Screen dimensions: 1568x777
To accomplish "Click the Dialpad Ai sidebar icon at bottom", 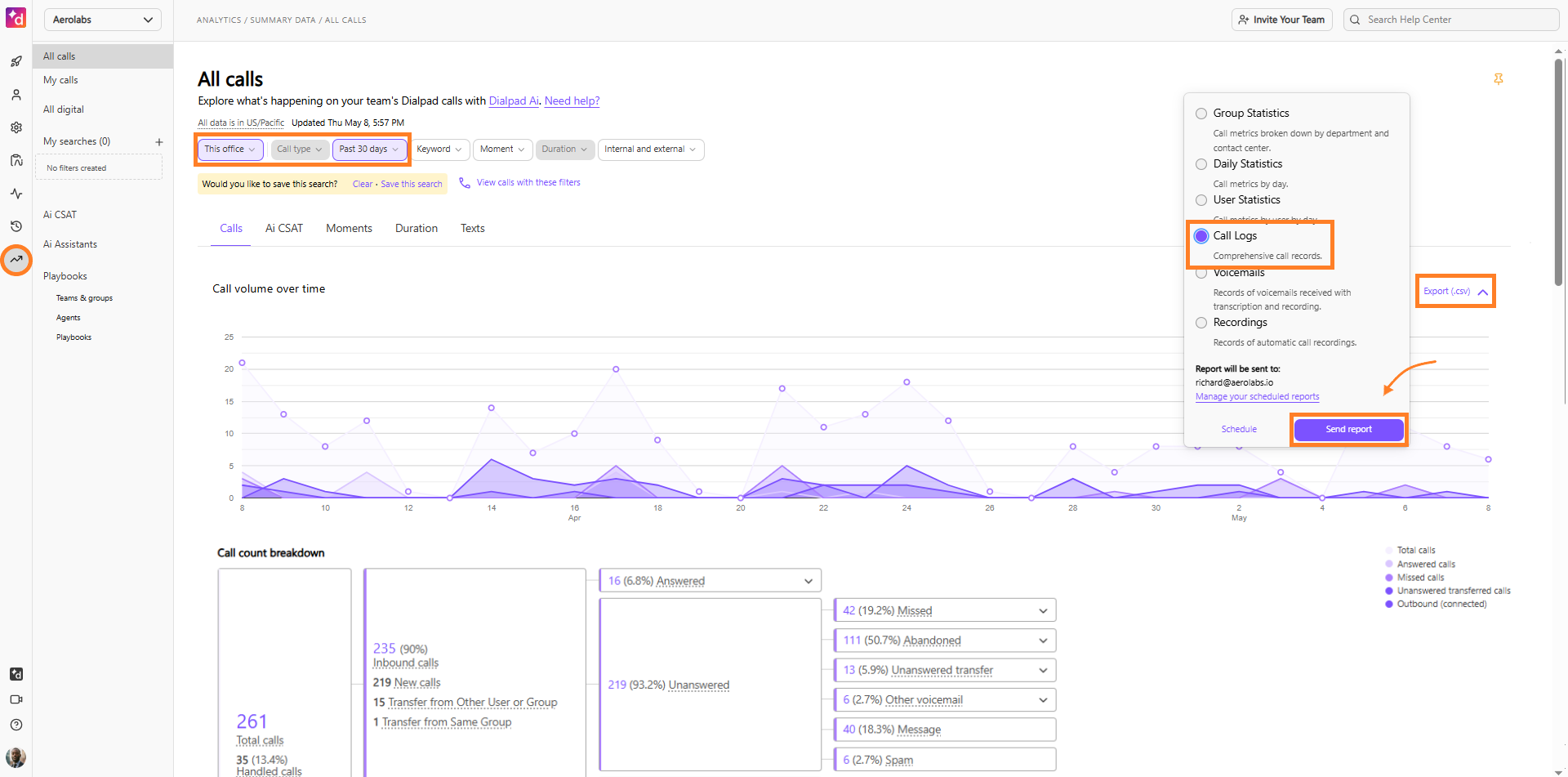I will click(16, 674).
